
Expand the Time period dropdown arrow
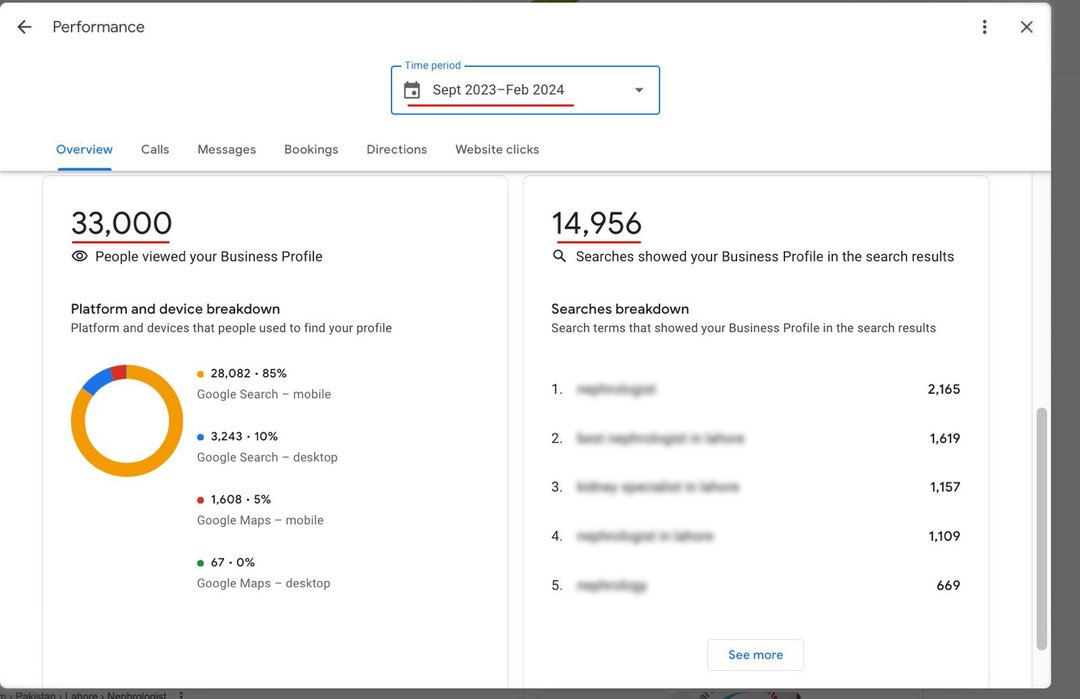(639, 90)
